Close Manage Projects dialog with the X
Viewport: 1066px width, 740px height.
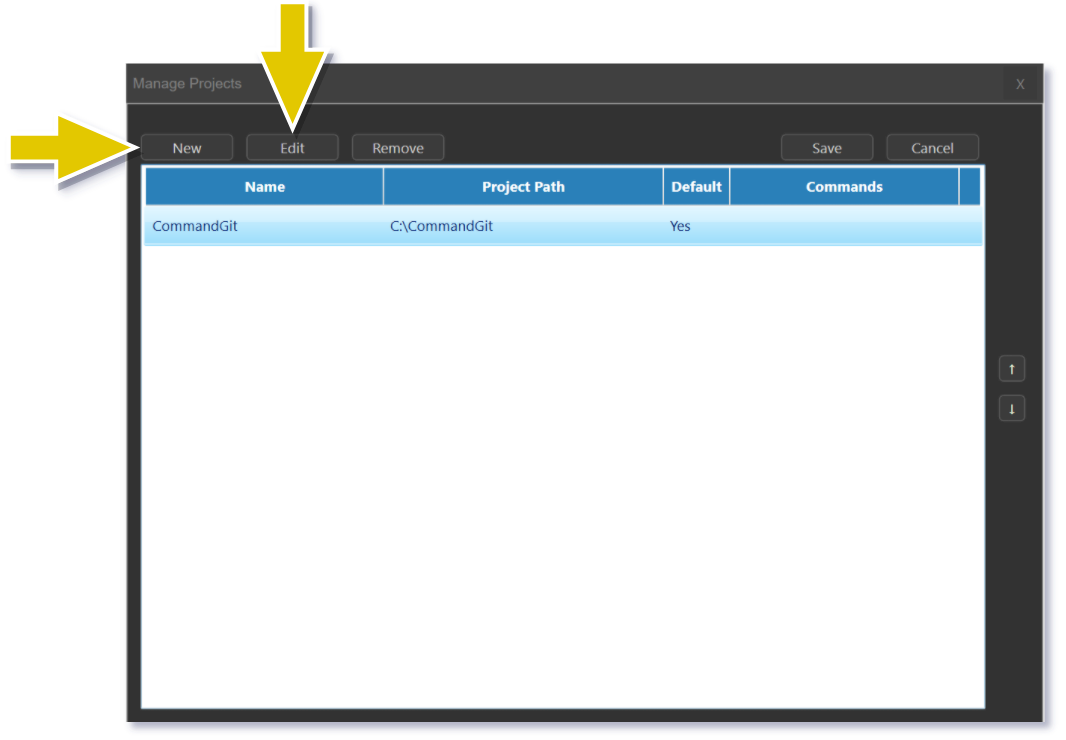click(1019, 84)
